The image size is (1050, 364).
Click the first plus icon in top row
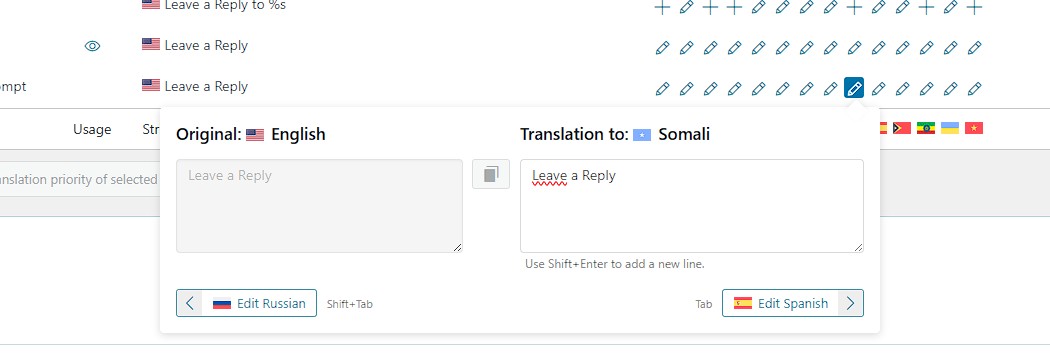(x=662, y=7)
